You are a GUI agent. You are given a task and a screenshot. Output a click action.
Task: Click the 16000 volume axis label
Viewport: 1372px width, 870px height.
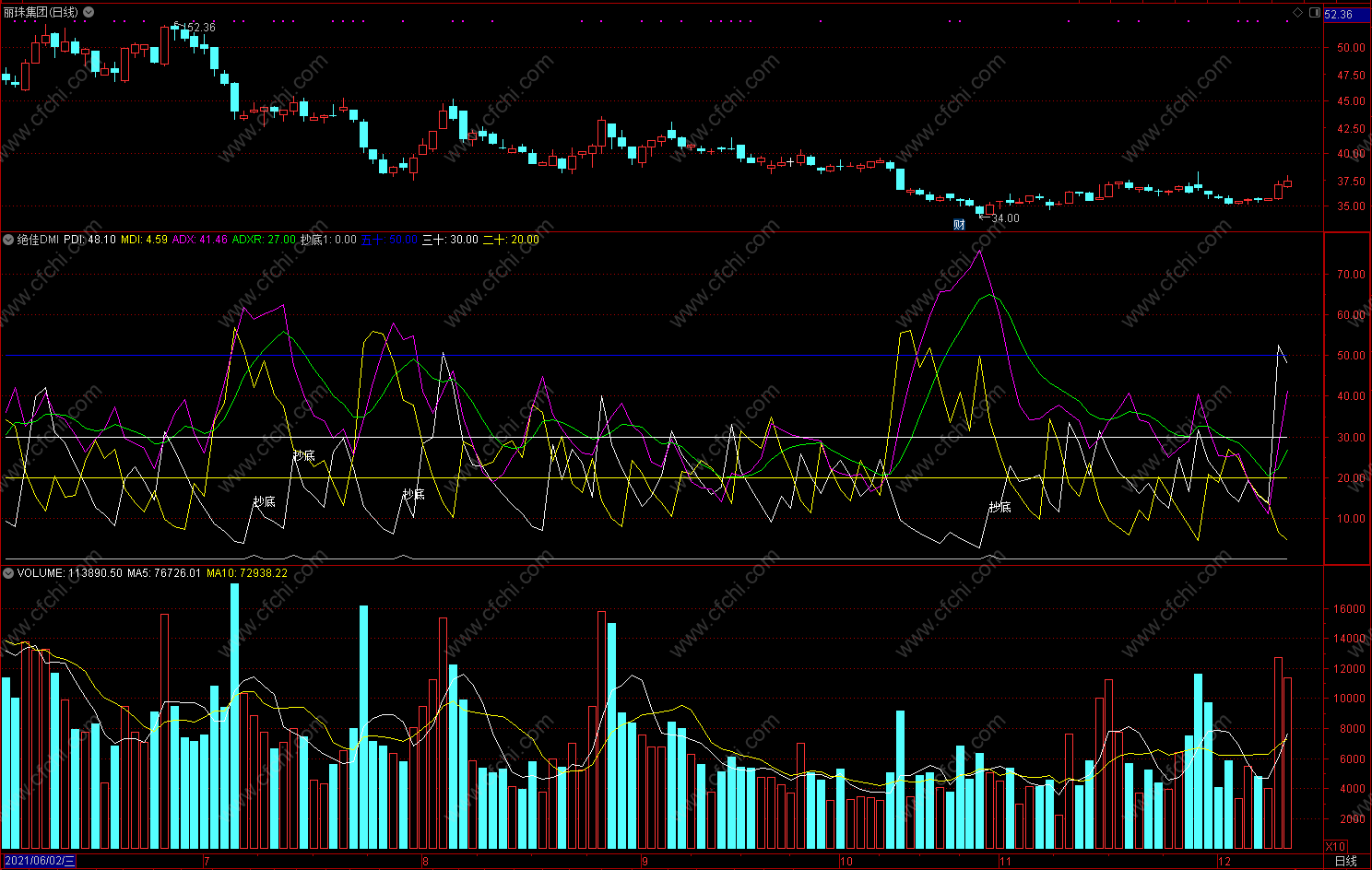(x=1351, y=609)
